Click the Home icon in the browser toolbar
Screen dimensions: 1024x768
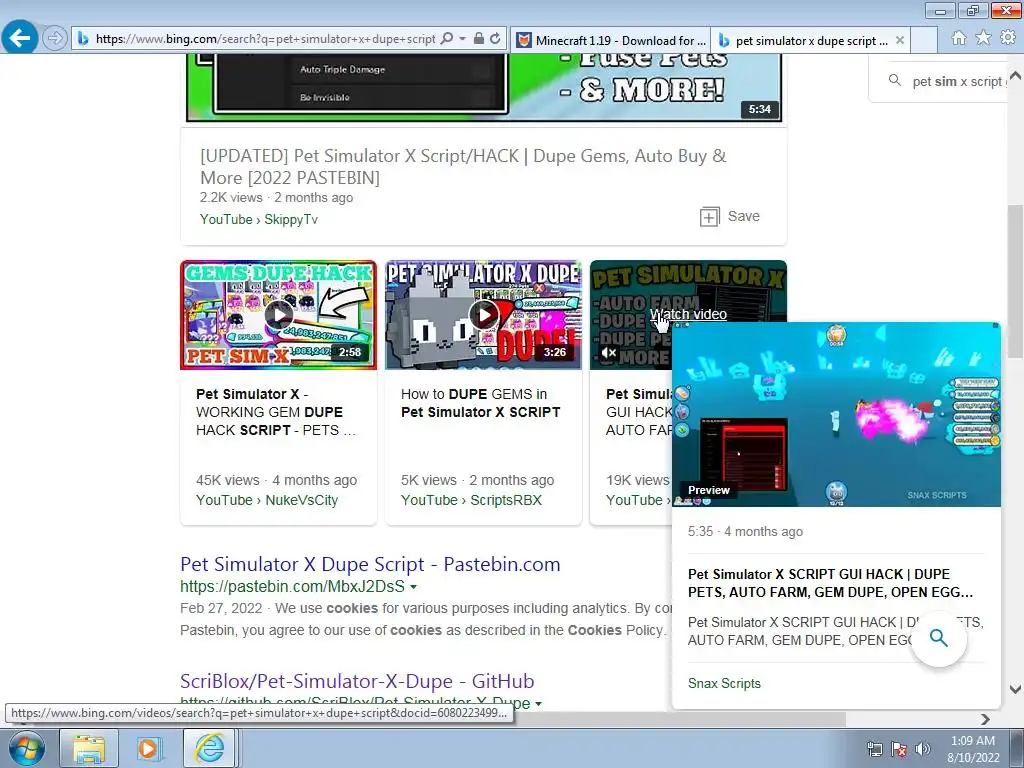point(959,38)
